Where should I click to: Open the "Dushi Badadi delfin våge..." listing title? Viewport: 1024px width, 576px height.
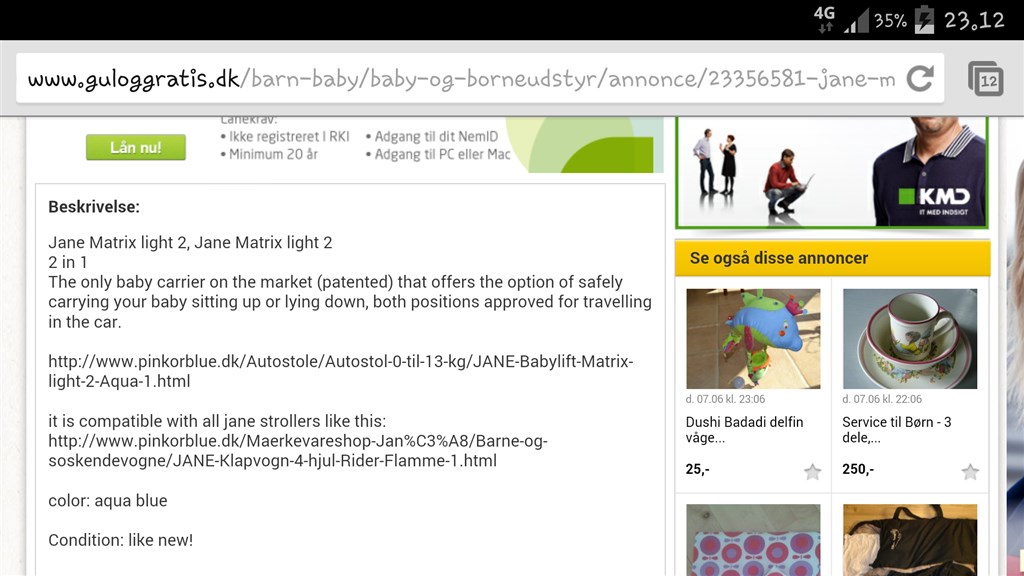click(x=745, y=430)
